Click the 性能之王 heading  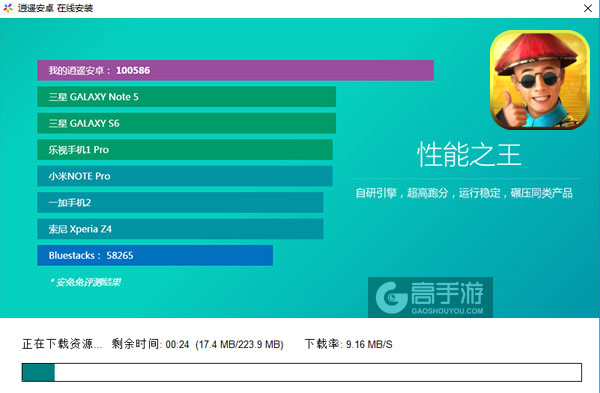[x=469, y=155]
